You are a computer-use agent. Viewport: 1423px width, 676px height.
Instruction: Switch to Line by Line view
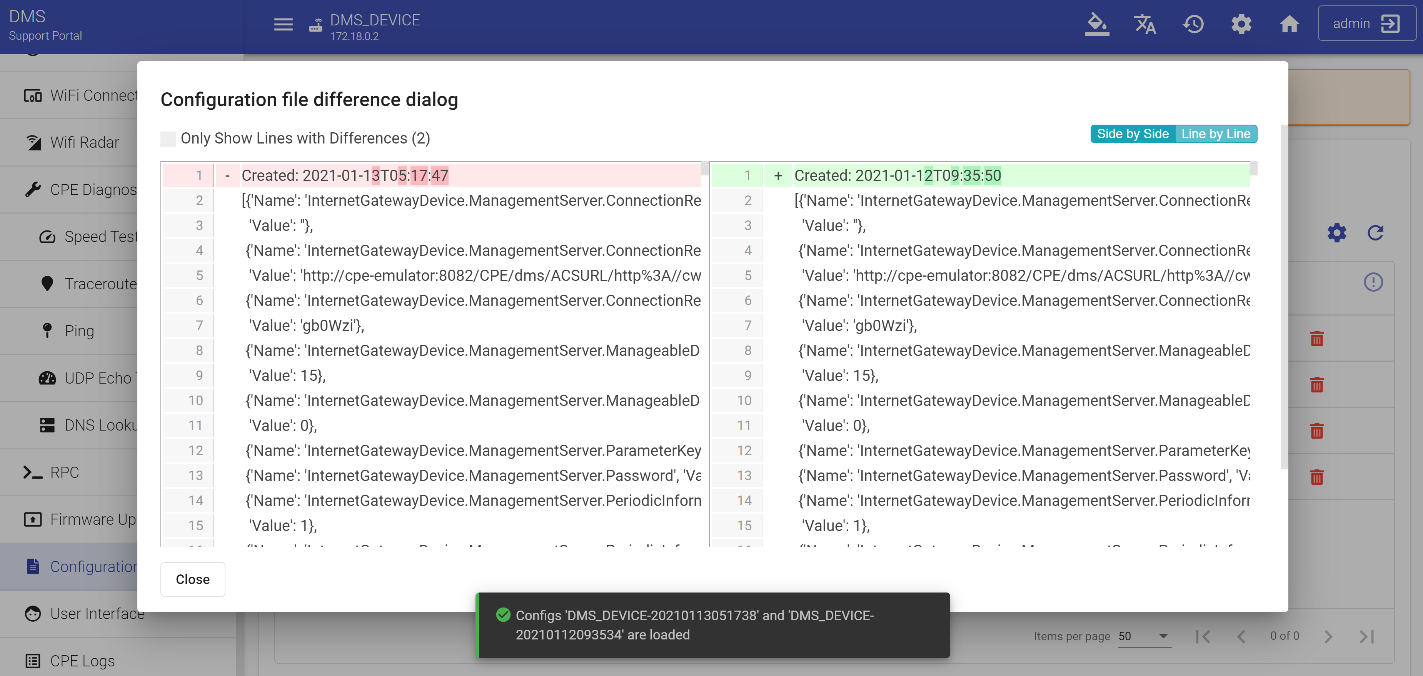[x=1215, y=134]
